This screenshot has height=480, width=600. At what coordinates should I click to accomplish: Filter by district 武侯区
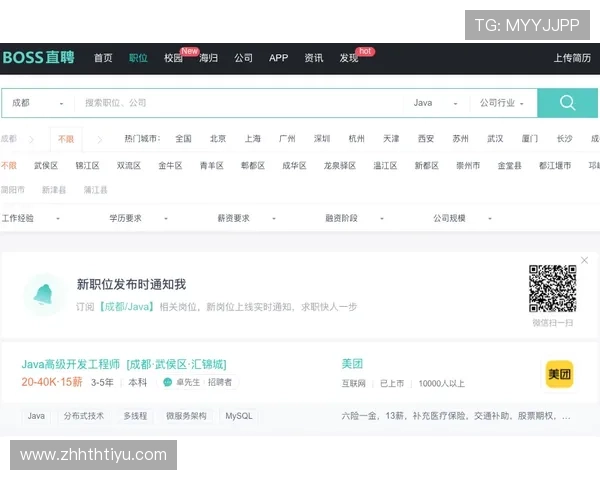coord(46,166)
